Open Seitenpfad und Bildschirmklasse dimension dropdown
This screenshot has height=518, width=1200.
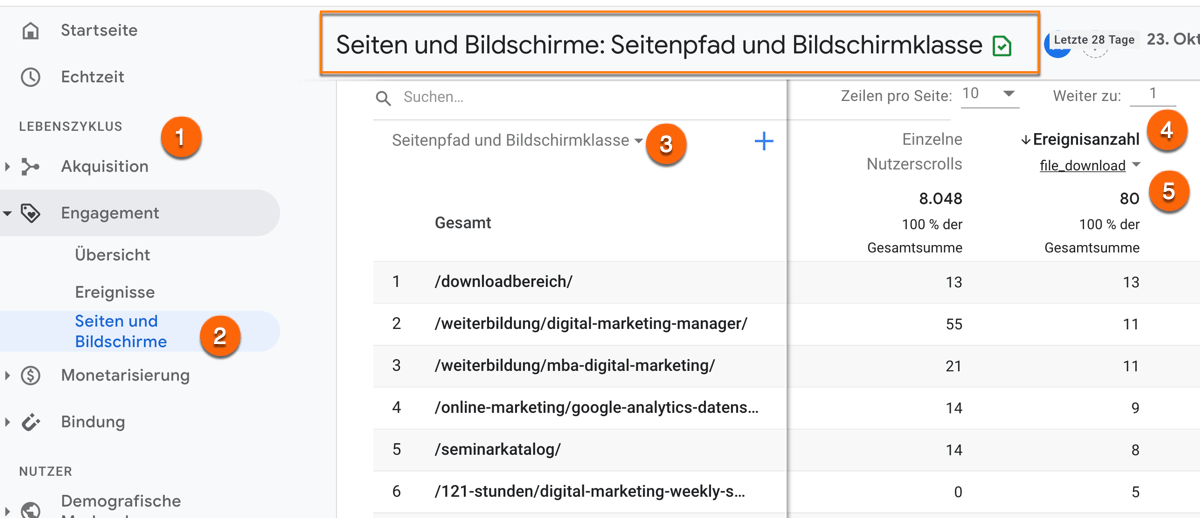pos(518,141)
